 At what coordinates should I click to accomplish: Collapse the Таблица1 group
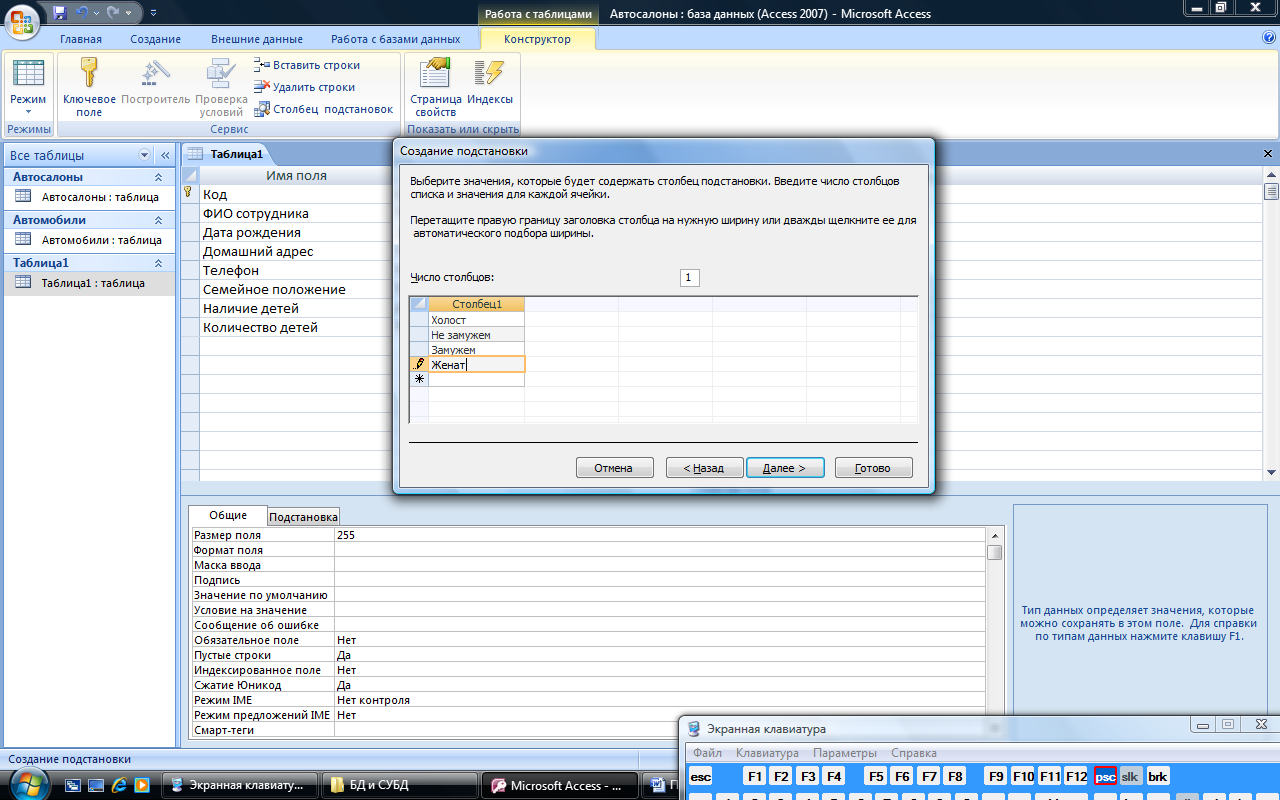[x=157, y=263]
